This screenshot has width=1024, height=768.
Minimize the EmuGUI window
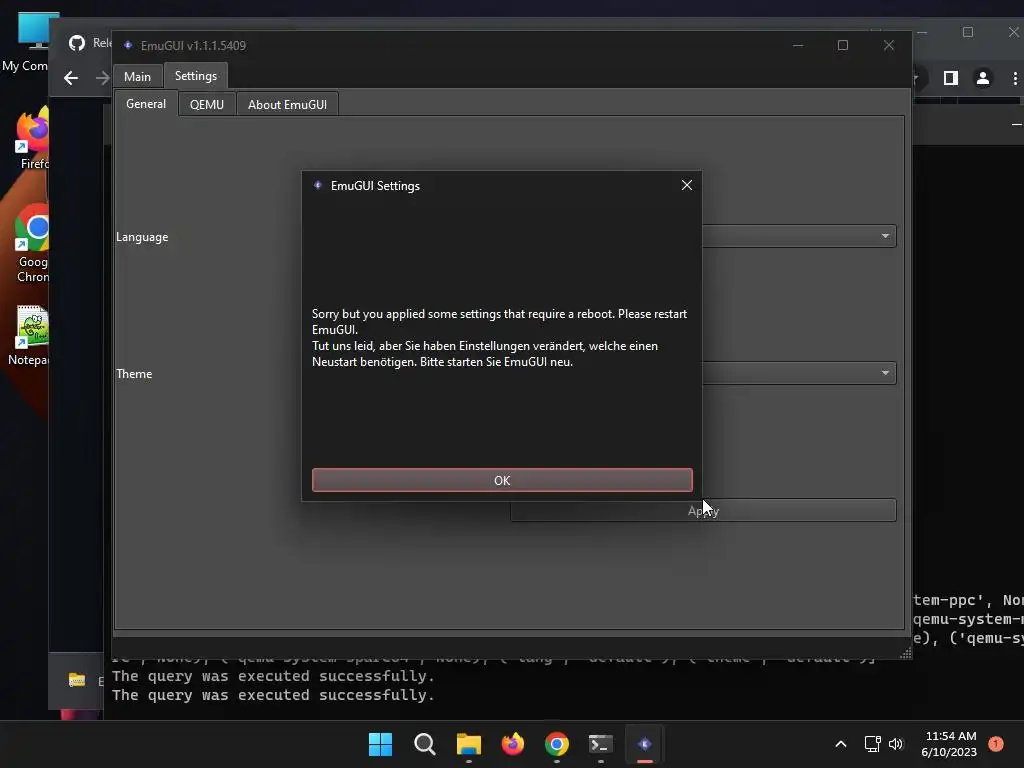797,45
